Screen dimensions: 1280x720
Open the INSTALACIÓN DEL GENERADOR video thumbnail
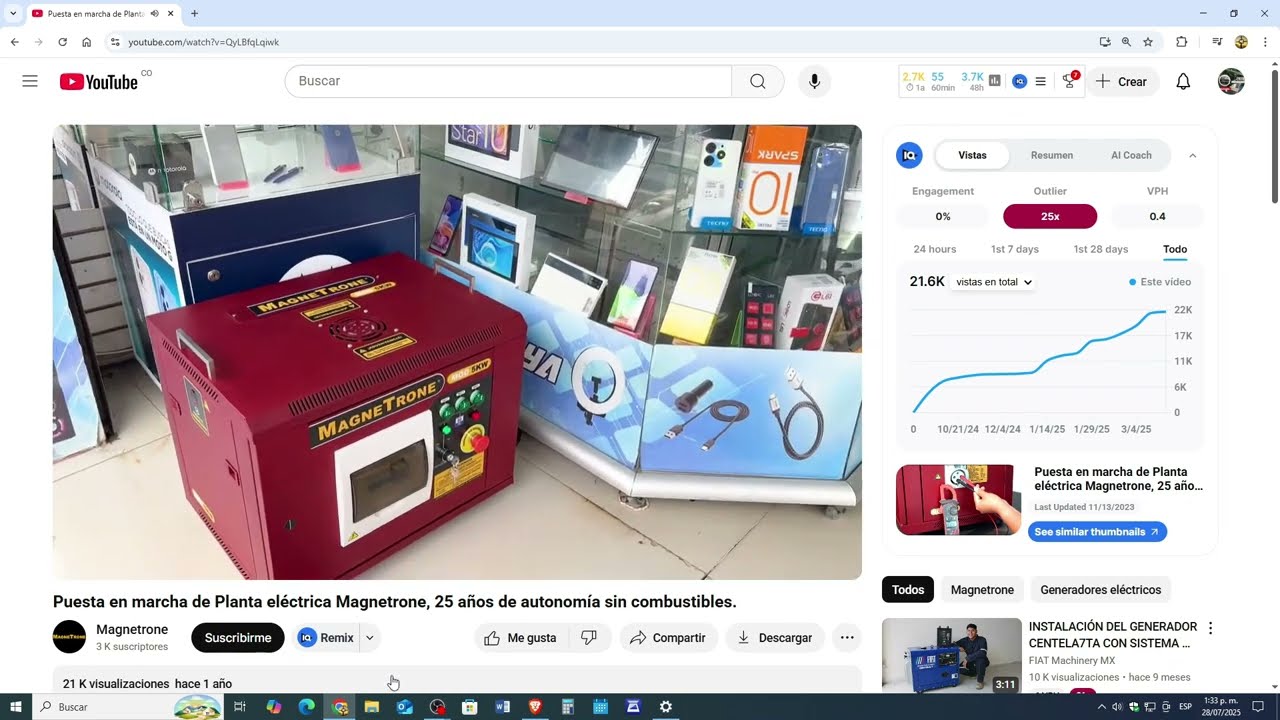pos(952,656)
